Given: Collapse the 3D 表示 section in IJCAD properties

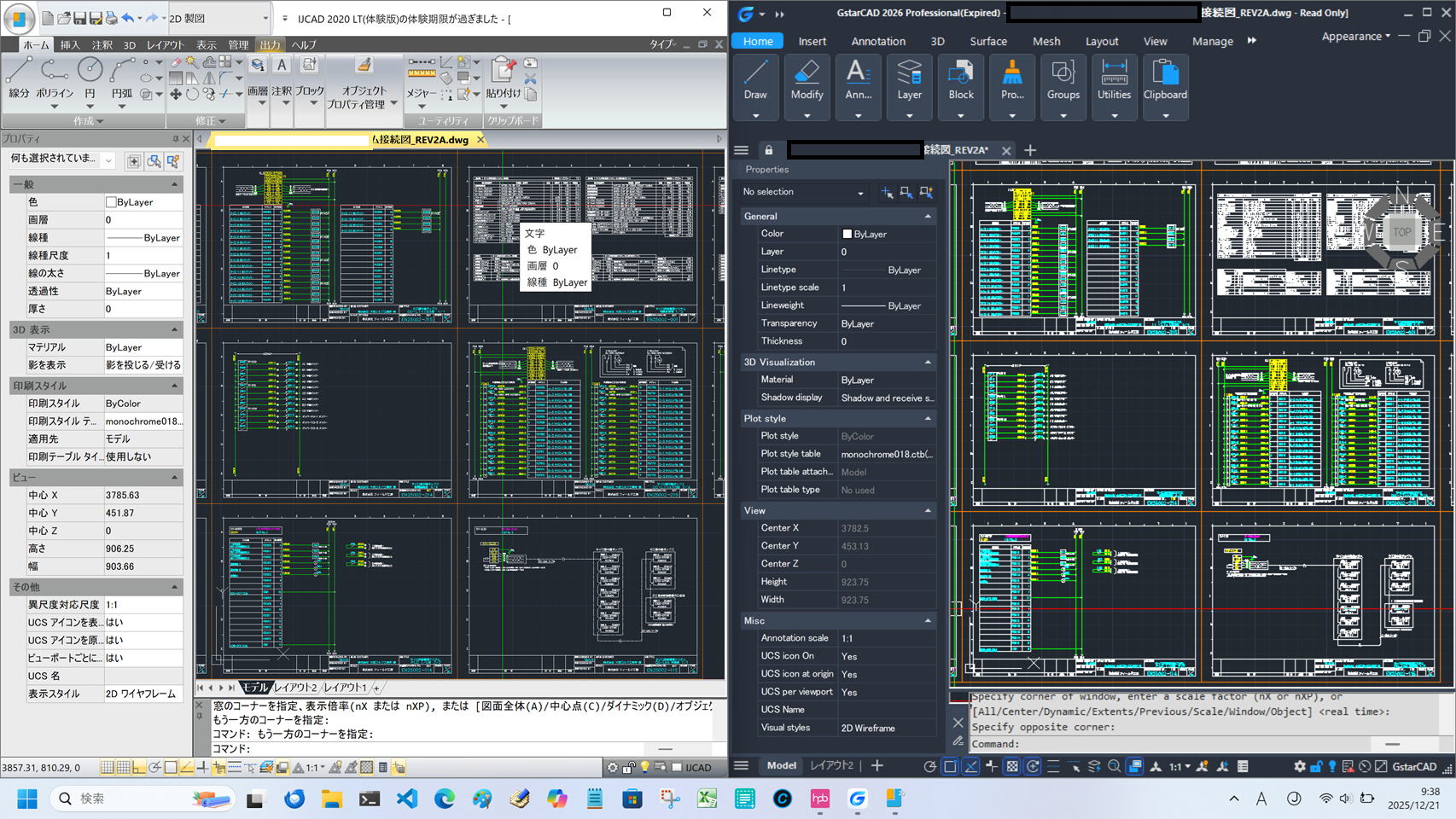Looking at the screenshot, I should (x=174, y=330).
